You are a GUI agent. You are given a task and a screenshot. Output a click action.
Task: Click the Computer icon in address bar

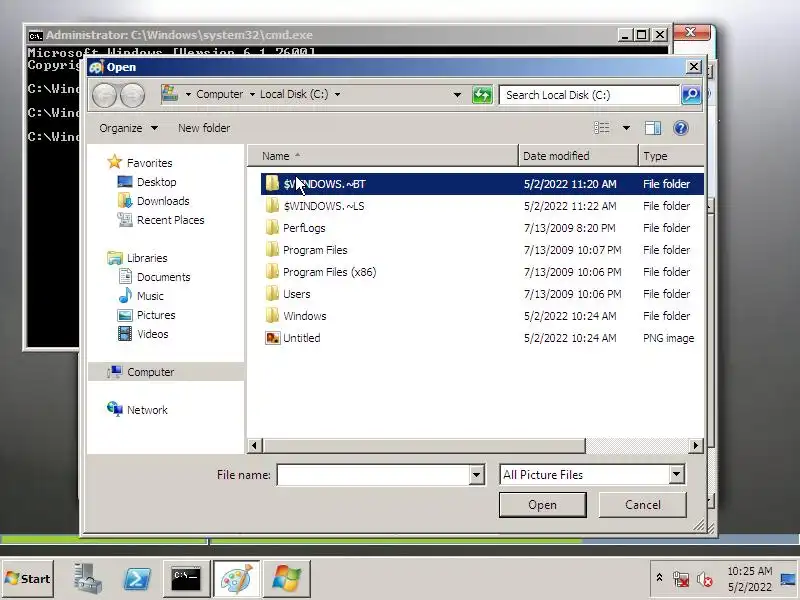[169, 94]
